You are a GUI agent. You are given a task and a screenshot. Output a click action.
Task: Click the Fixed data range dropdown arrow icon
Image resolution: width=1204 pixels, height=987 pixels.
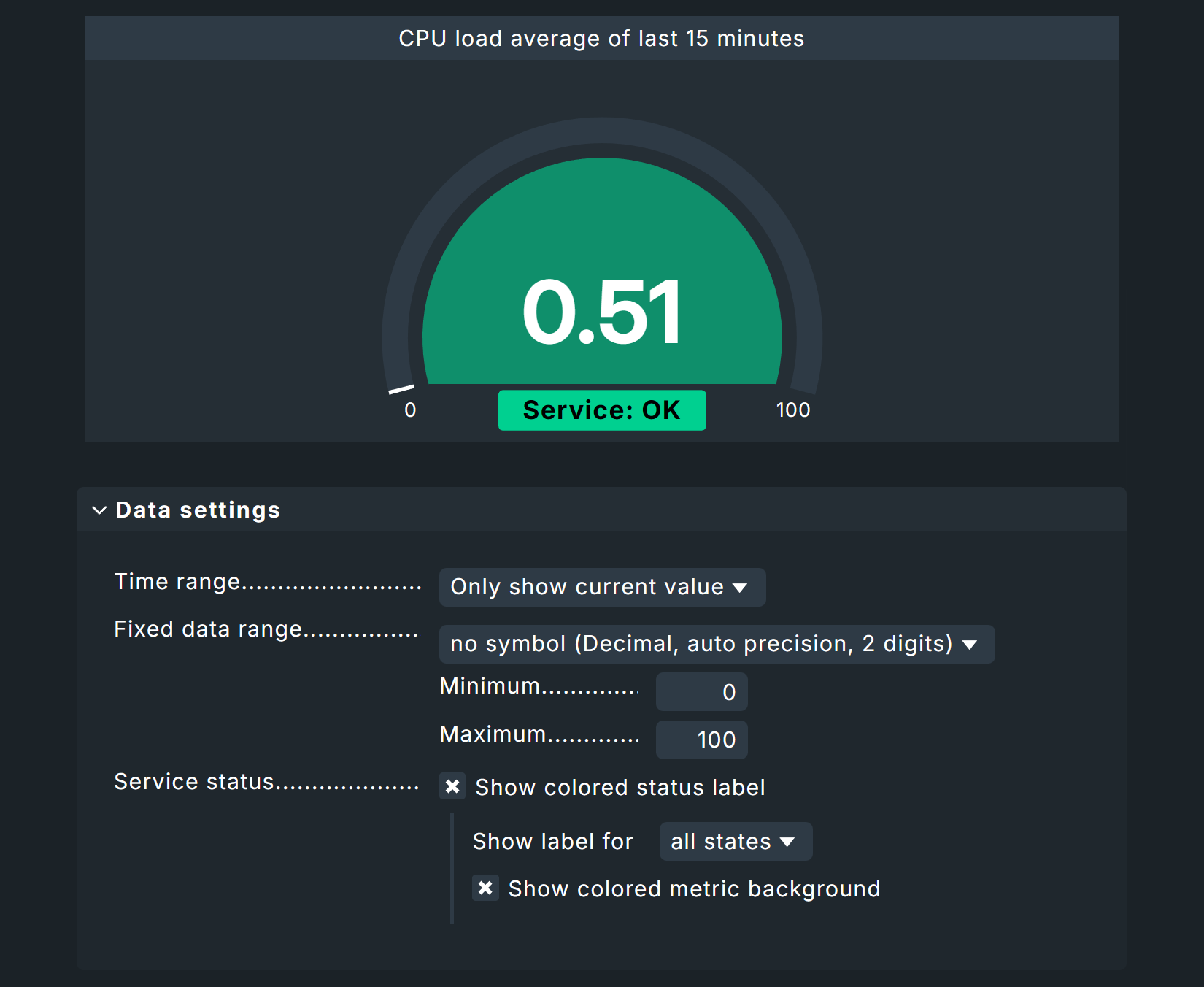[970, 644]
